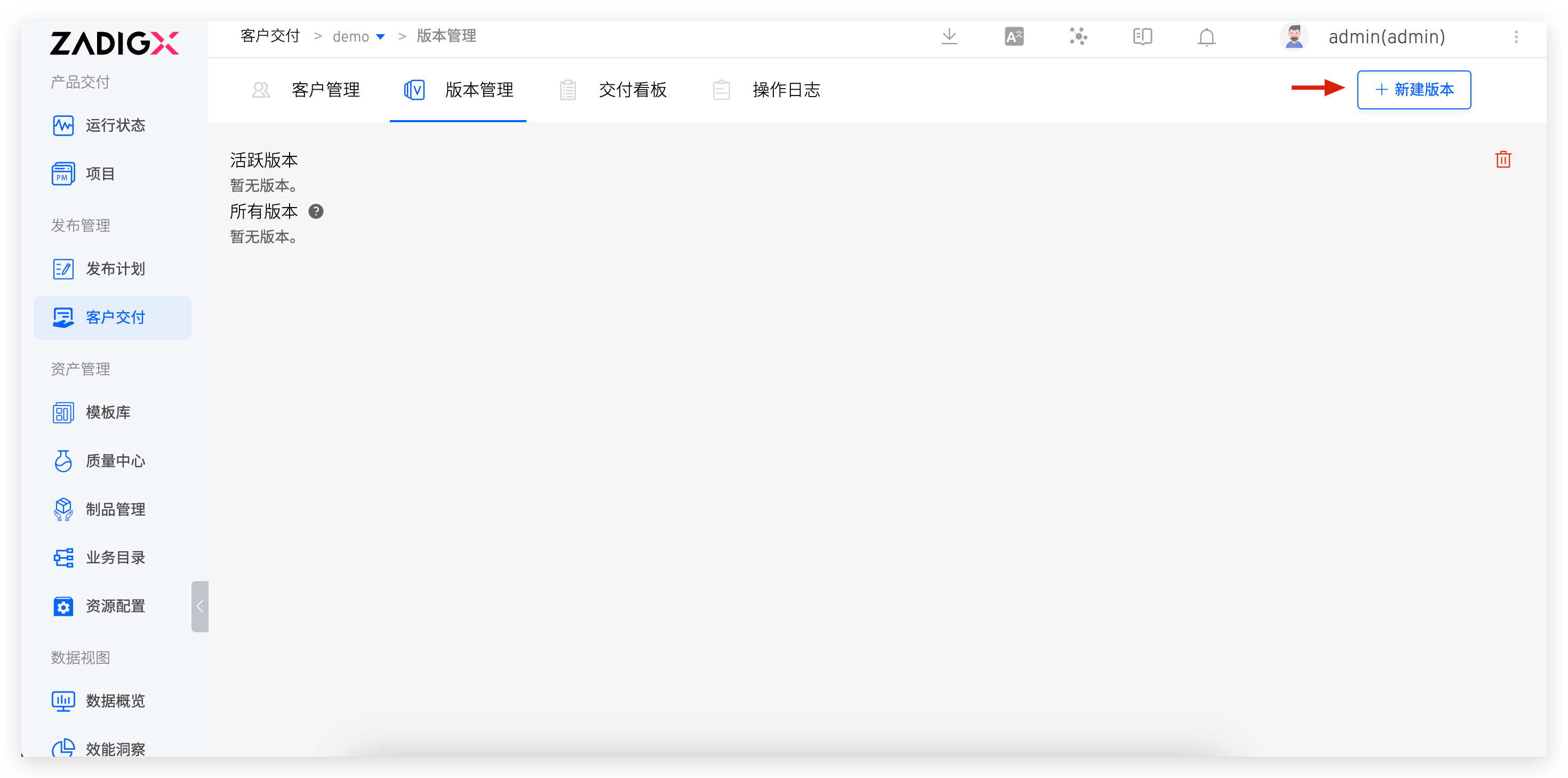This screenshot has height=778, width=1568.
Task: Click the red trash delete icon
Action: [x=1503, y=160]
